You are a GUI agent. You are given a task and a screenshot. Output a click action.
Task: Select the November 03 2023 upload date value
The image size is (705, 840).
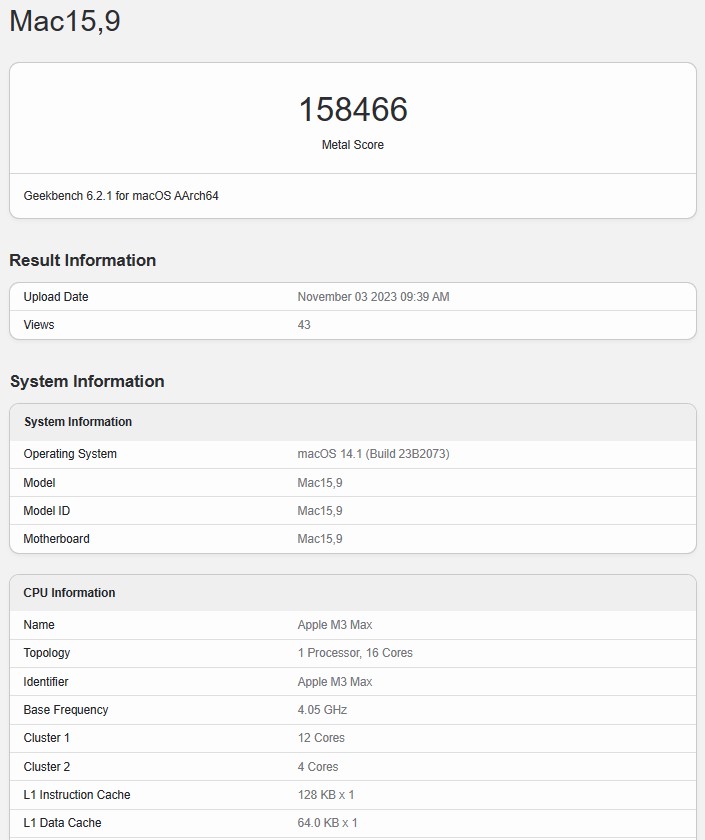click(373, 297)
